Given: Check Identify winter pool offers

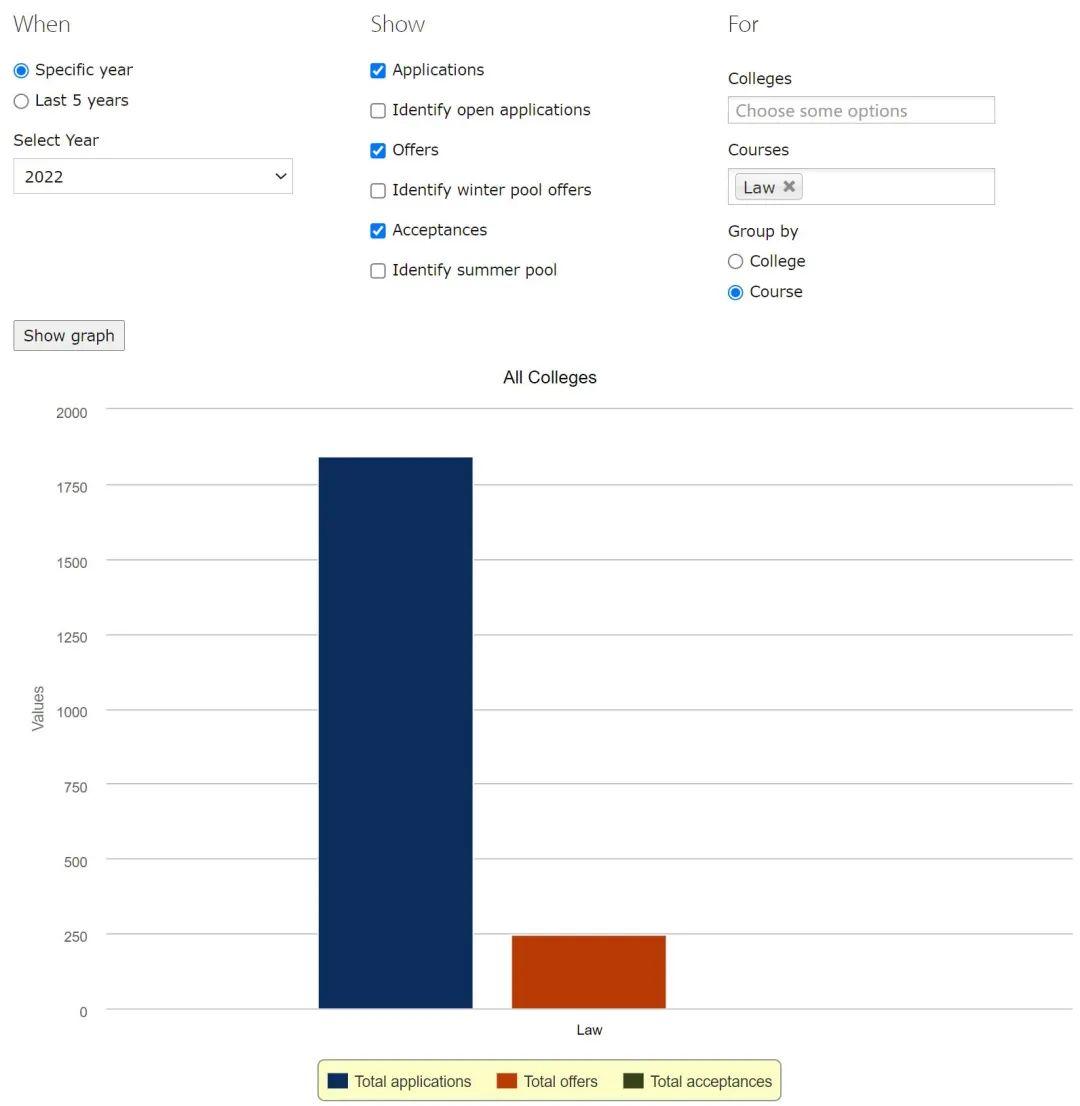Looking at the screenshot, I should [378, 191].
